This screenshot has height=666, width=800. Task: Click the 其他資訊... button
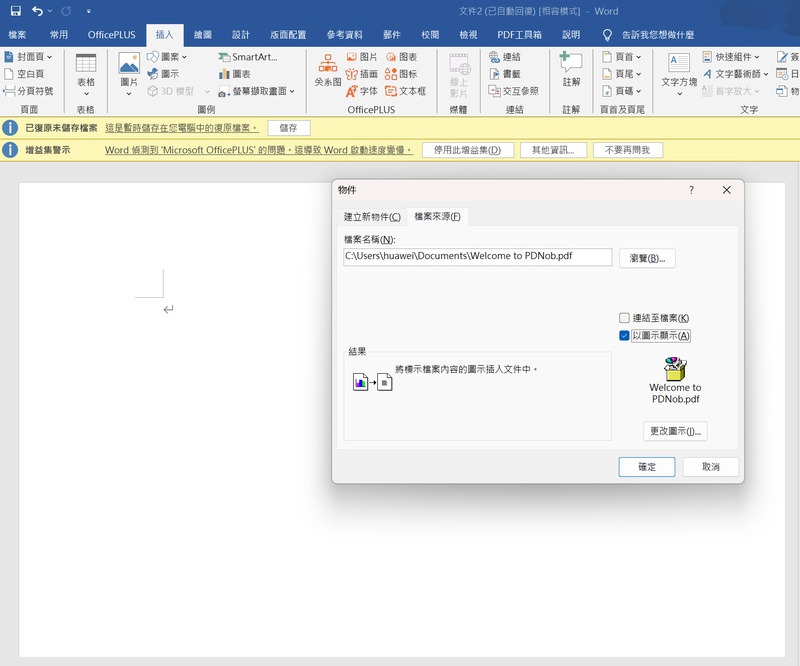click(554, 150)
